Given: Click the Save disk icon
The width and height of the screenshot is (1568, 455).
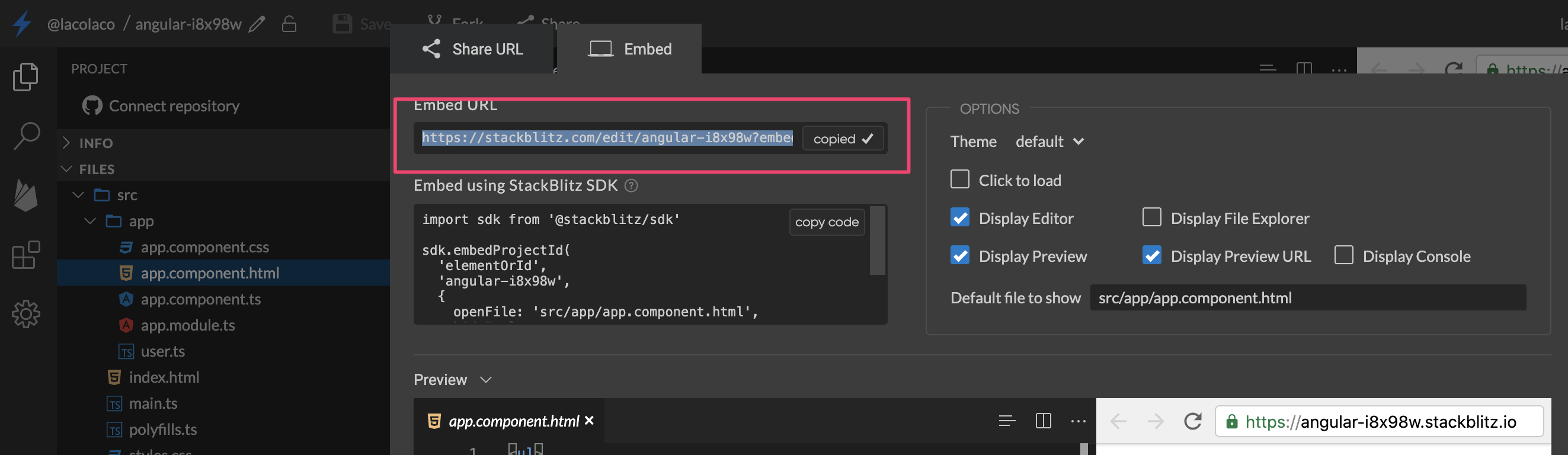Looking at the screenshot, I should [342, 24].
